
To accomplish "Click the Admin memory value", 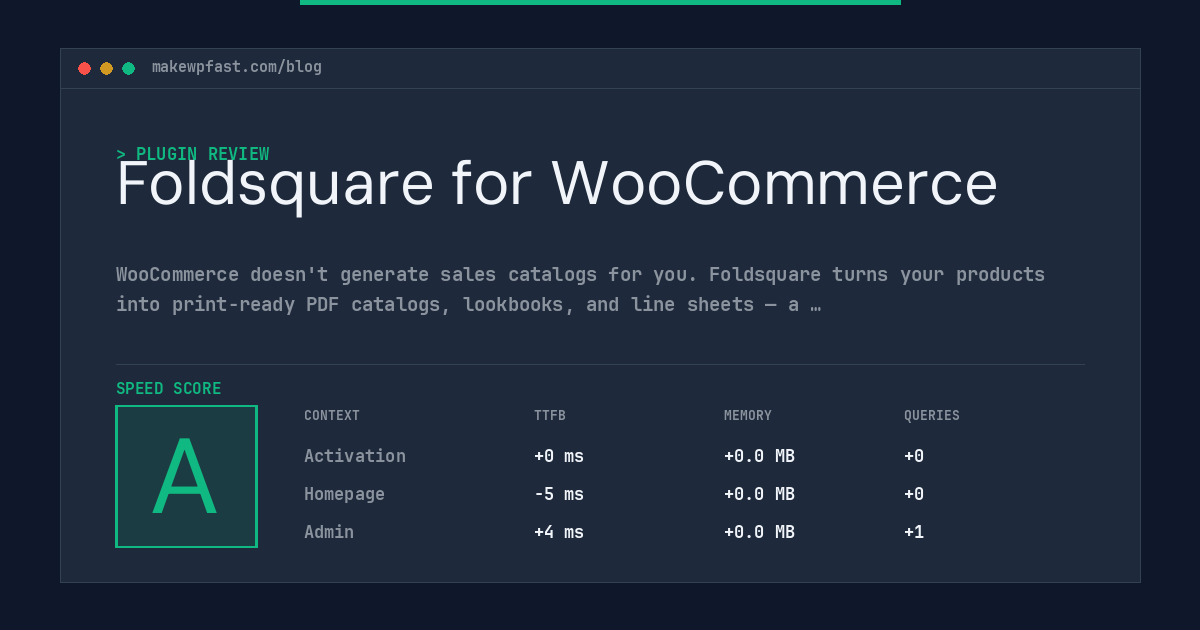I will click(759, 532).
